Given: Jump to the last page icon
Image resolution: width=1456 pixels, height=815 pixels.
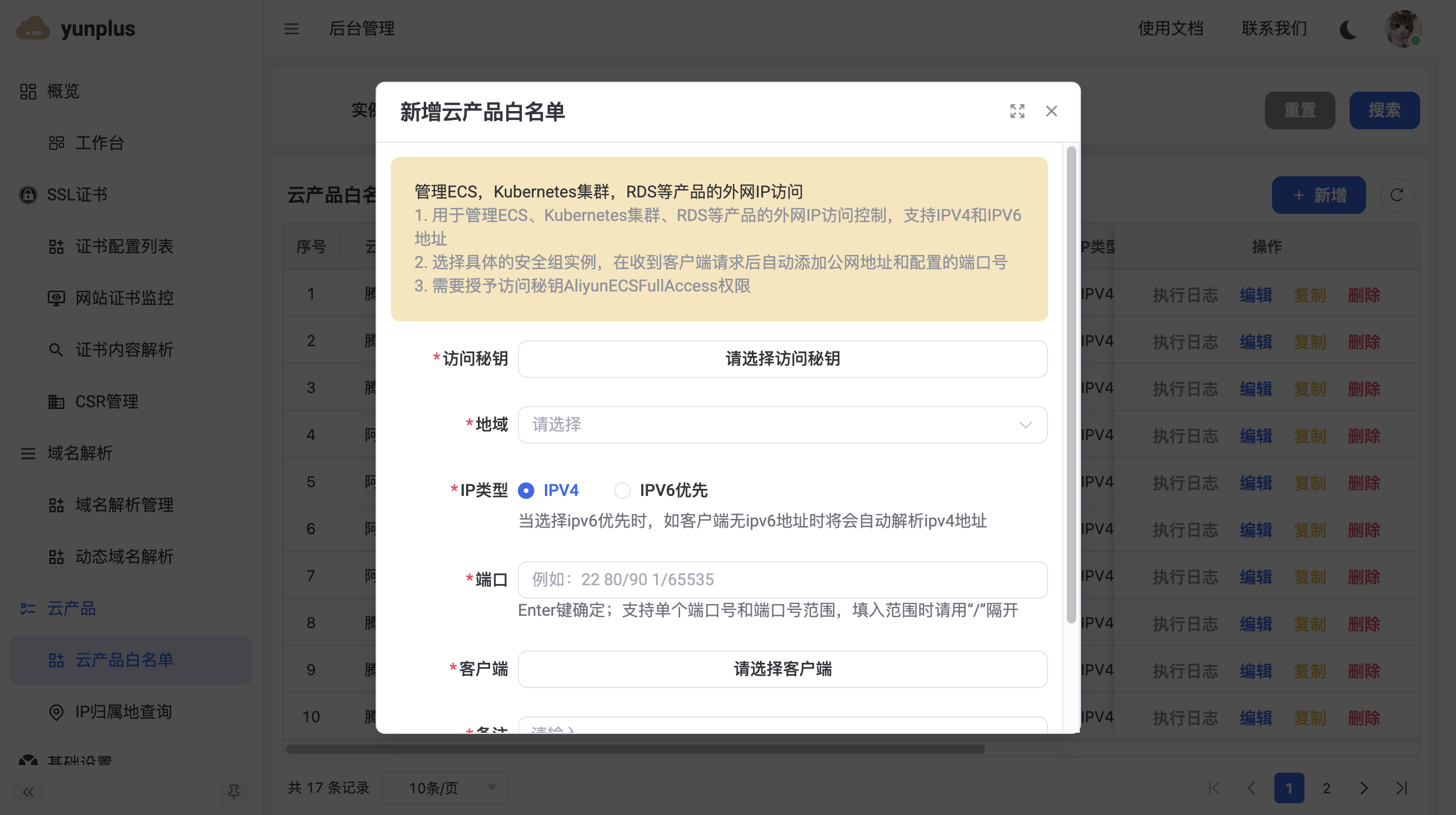Looking at the screenshot, I should click(x=1402, y=788).
